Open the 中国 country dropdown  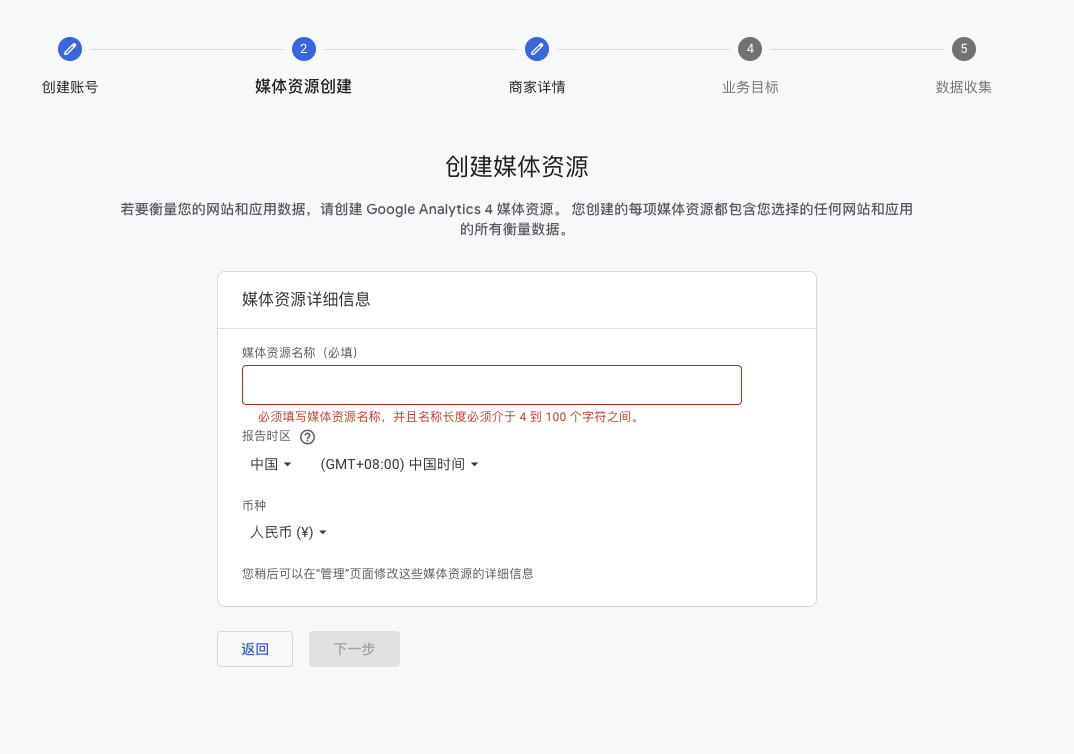pyautogui.click(x=270, y=464)
